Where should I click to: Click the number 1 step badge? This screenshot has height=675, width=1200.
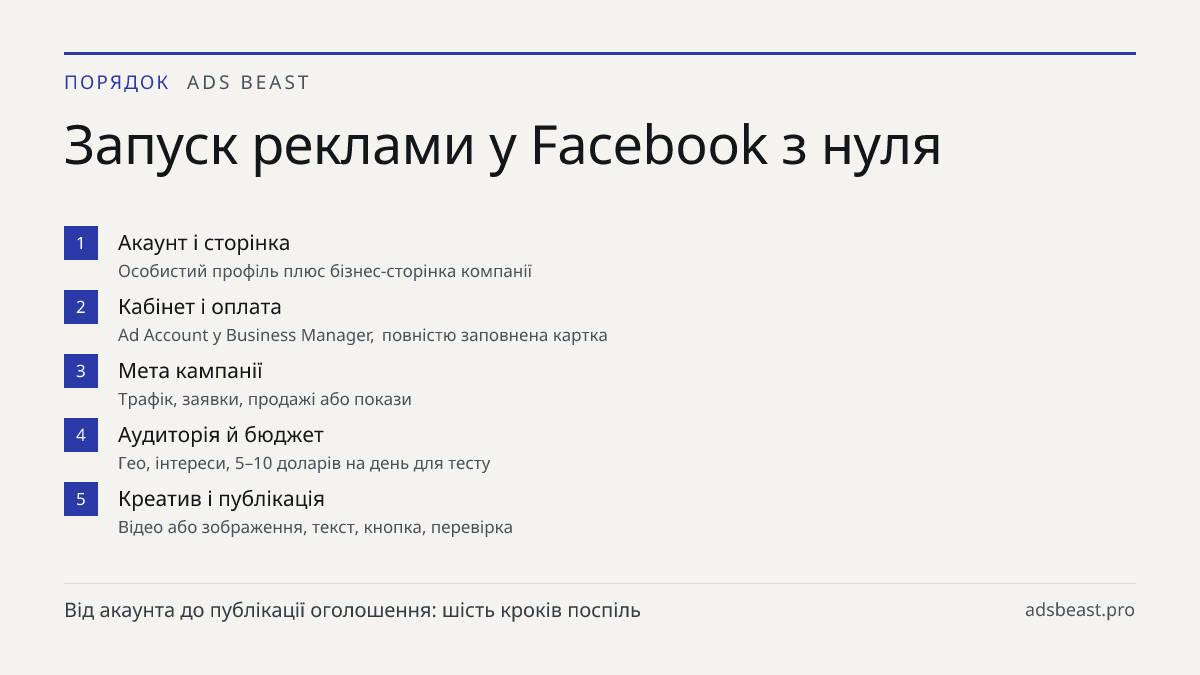pyautogui.click(x=81, y=243)
